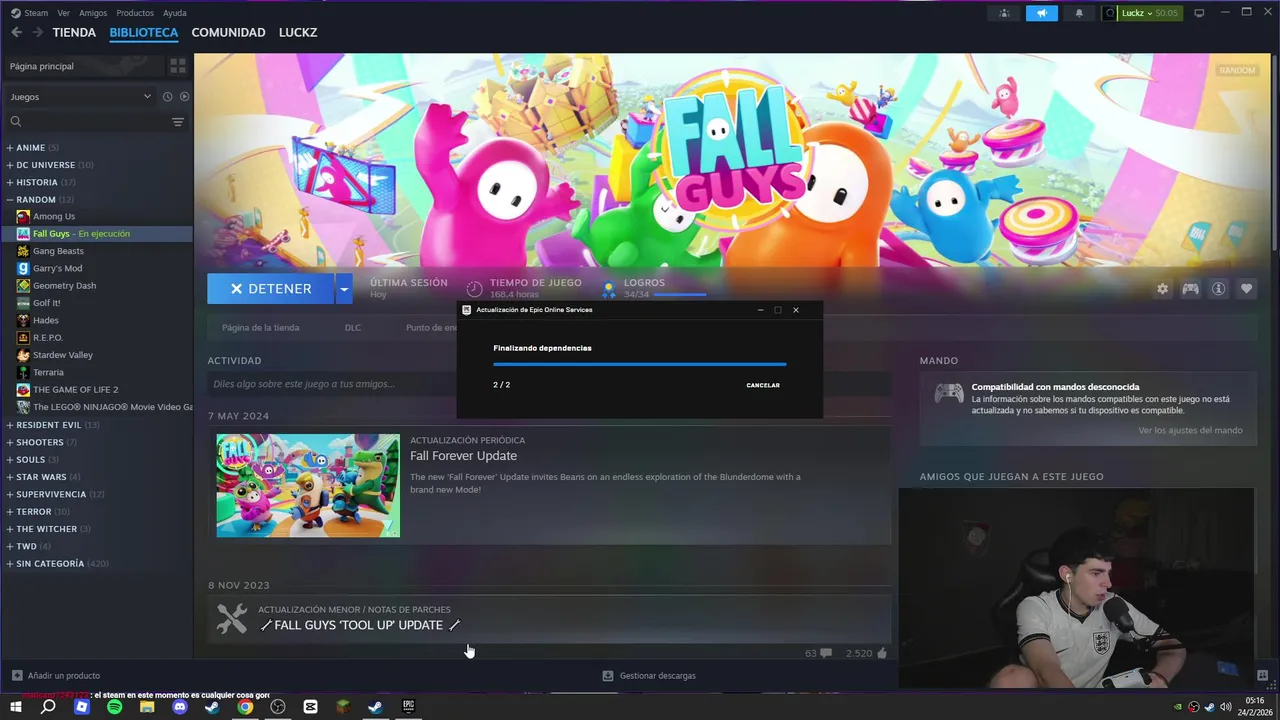Switch to Big Picture mode icon
Image resolution: width=1280 pixels, height=720 pixels.
point(1199,13)
